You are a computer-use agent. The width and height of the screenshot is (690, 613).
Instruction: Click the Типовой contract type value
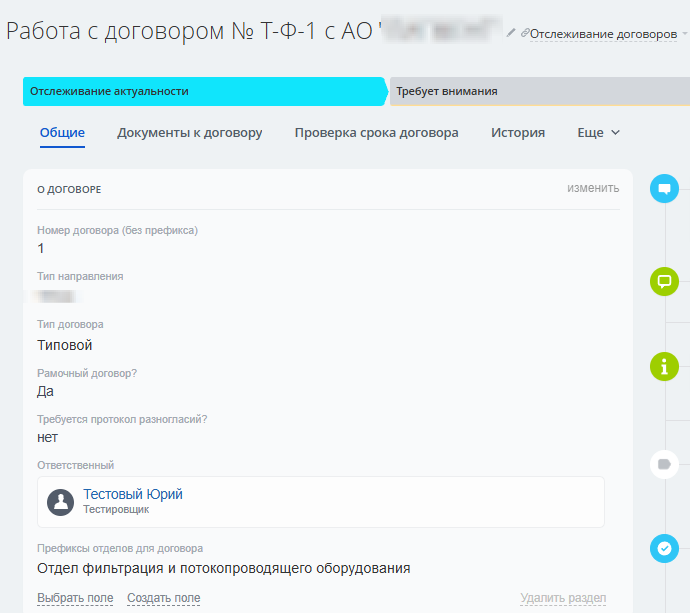(x=65, y=345)
